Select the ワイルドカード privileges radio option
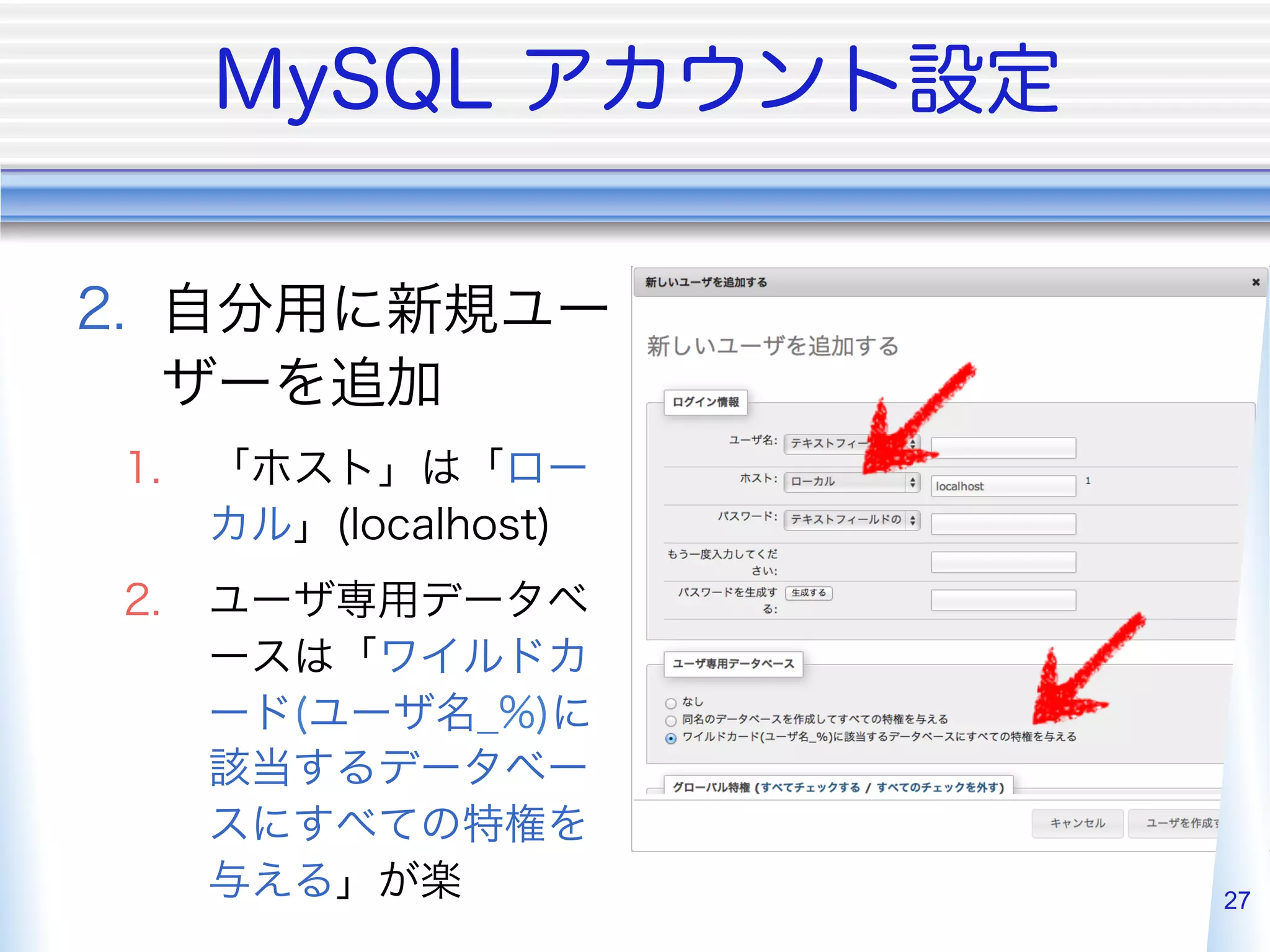Screen dimensions: 1270x952 coord(670,738)
